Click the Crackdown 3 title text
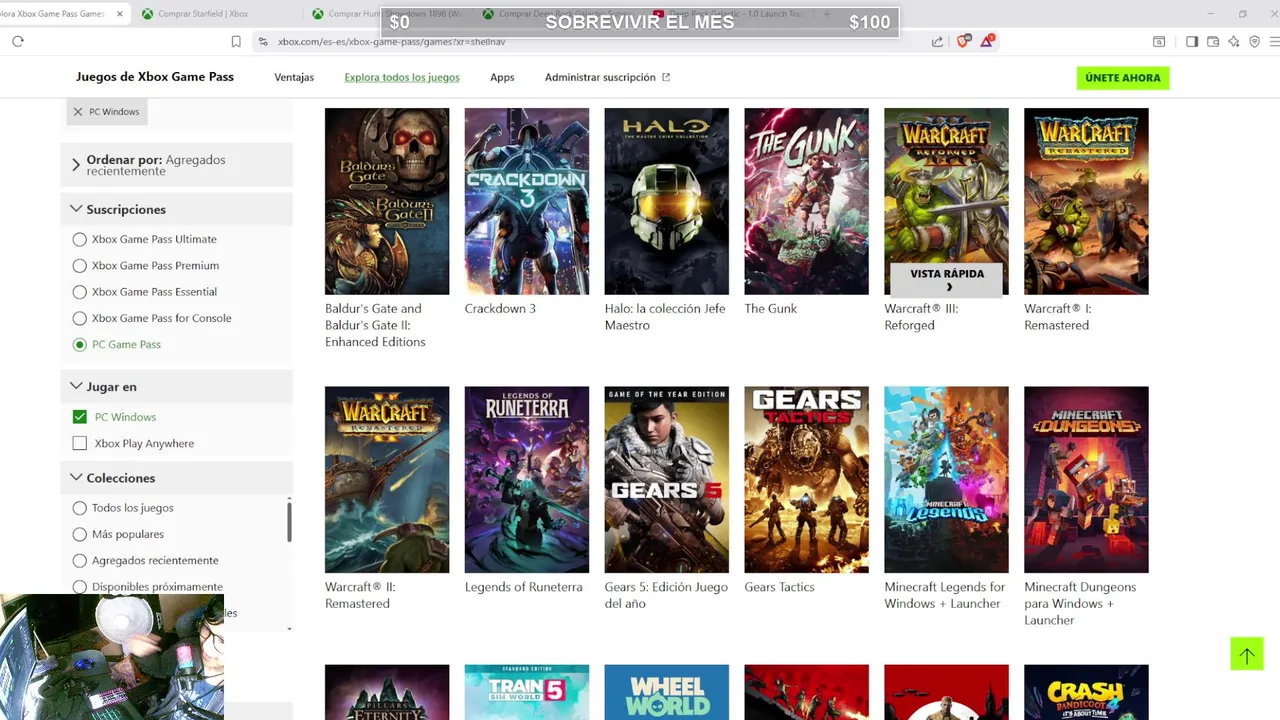 click(x=500, y=308)
